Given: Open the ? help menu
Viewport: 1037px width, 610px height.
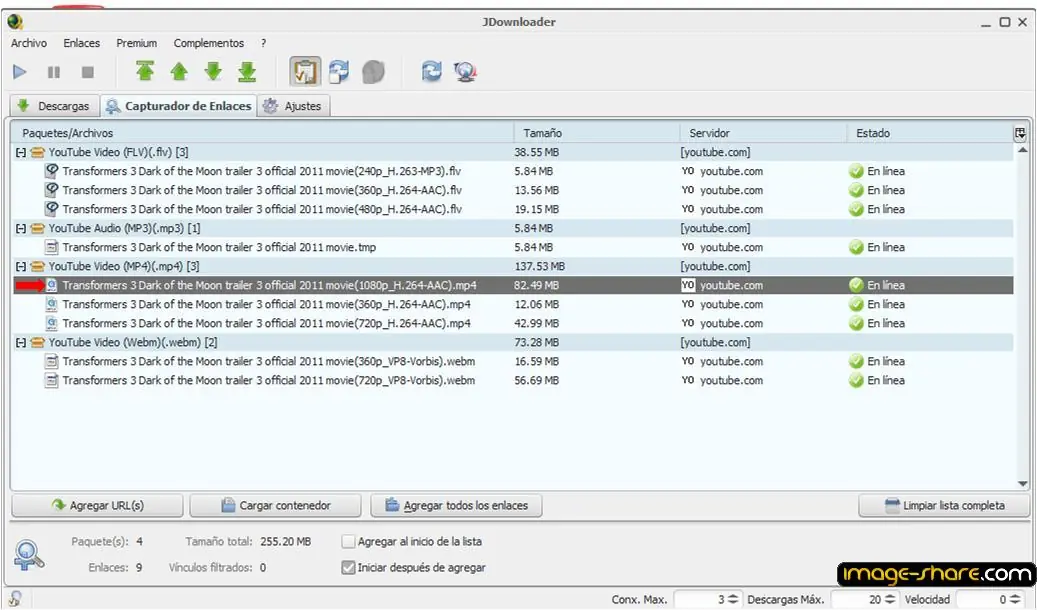Looking at the screenshot, I should [x=263, y=43].
